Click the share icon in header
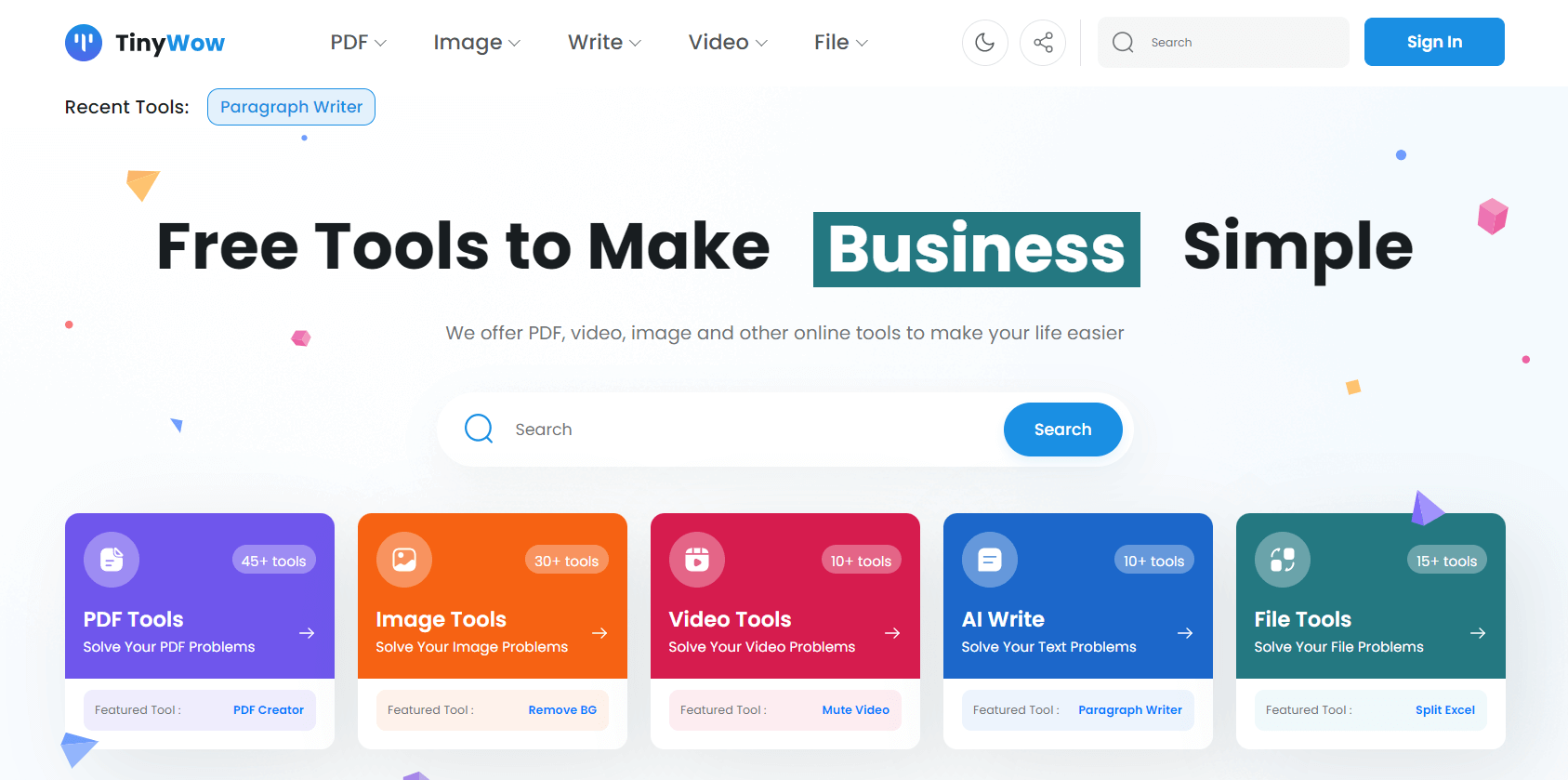 tap(1043, 43)
